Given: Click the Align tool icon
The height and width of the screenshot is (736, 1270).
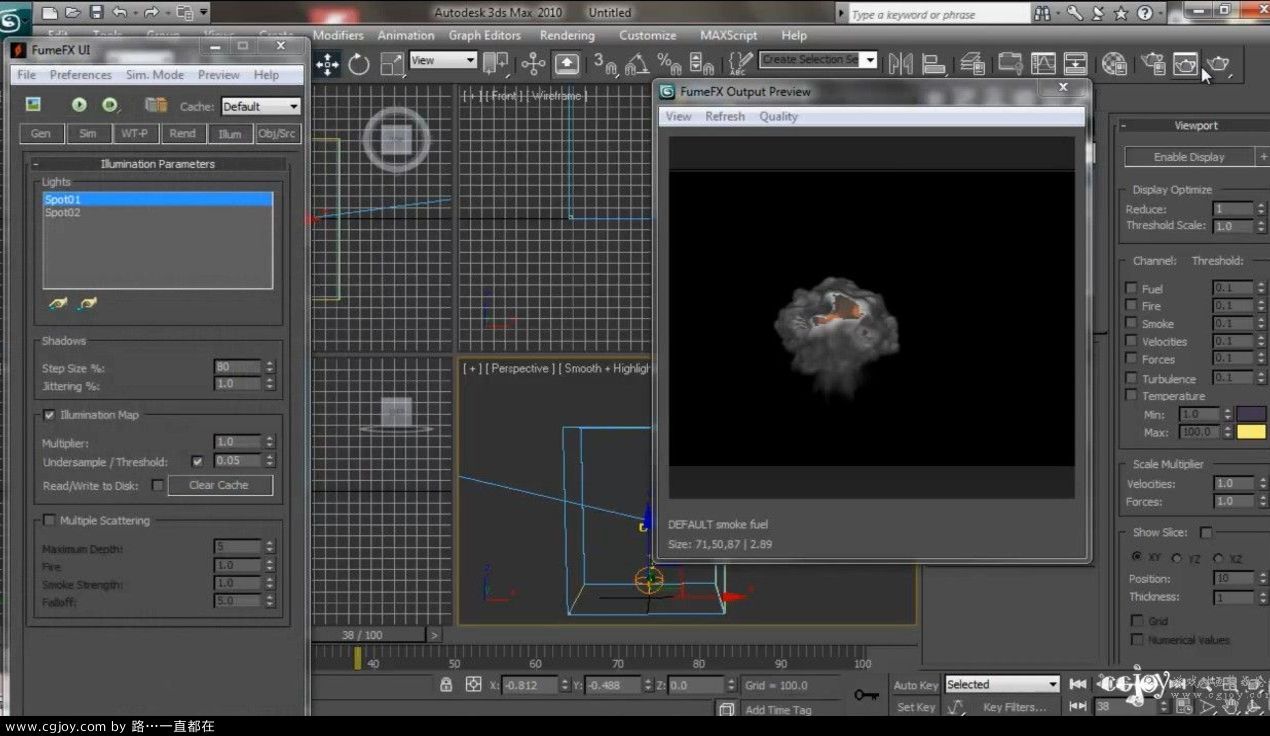Looking at the screenshot, I should [x=933, y=64].
